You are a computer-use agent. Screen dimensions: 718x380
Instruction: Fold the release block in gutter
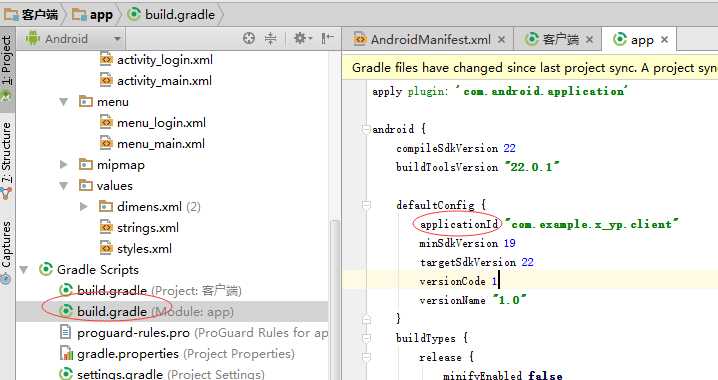[366, 357]
